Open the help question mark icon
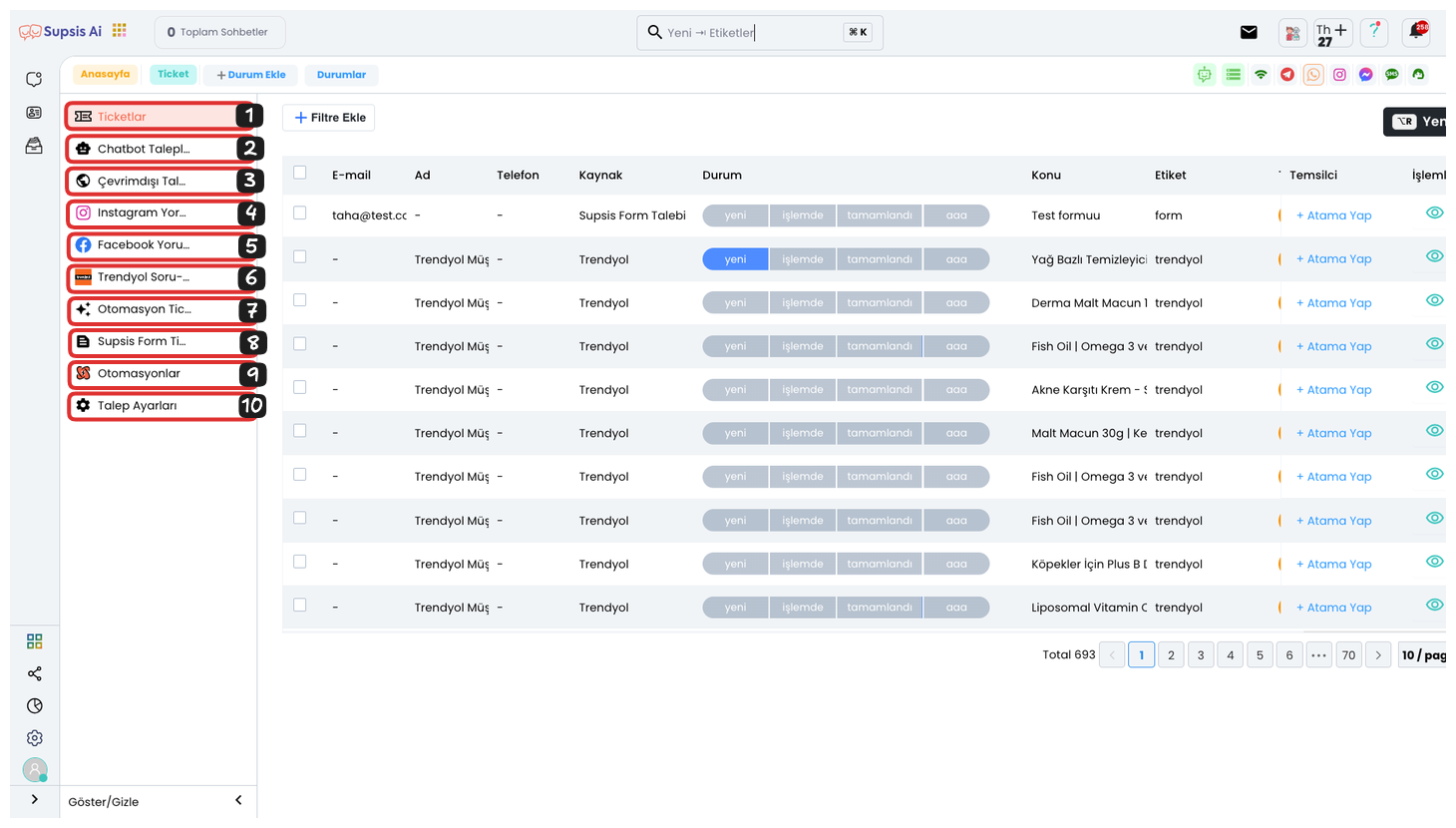Image resolution: width=1456 pixels, height=828 pixels. tap(1374, 32)
